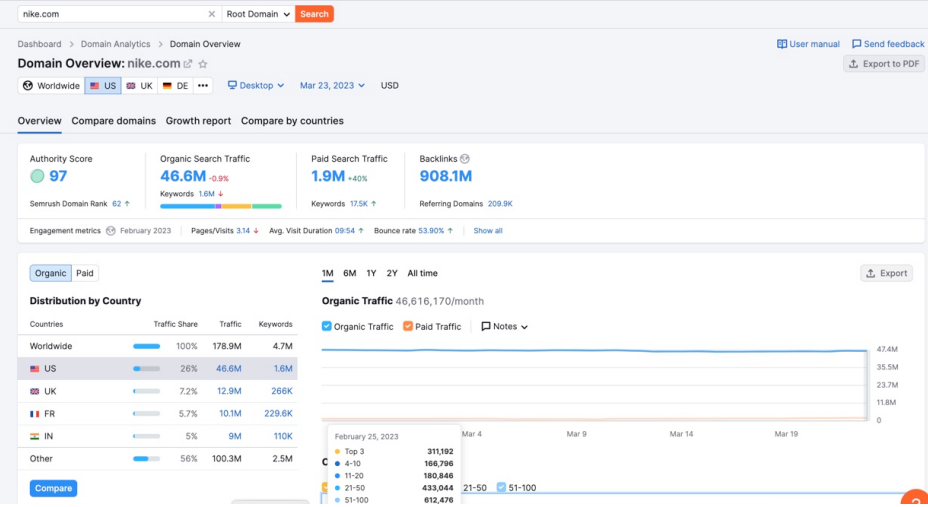The height and width of the screenshot is (507, 928).
Task: Click the Notes comment icon
Action: [x=486, y=327]
